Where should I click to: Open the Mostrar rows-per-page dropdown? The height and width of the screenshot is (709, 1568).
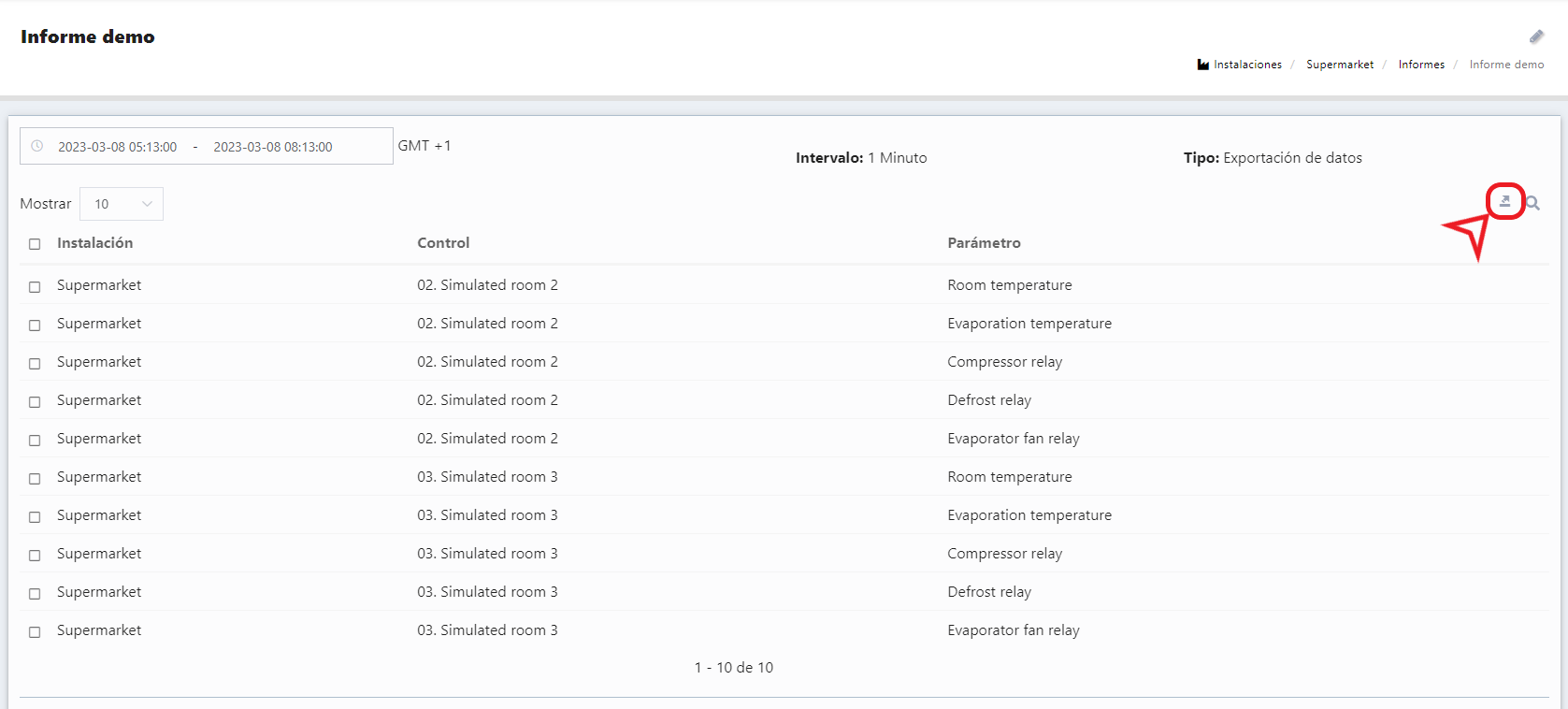pos(122,204)
